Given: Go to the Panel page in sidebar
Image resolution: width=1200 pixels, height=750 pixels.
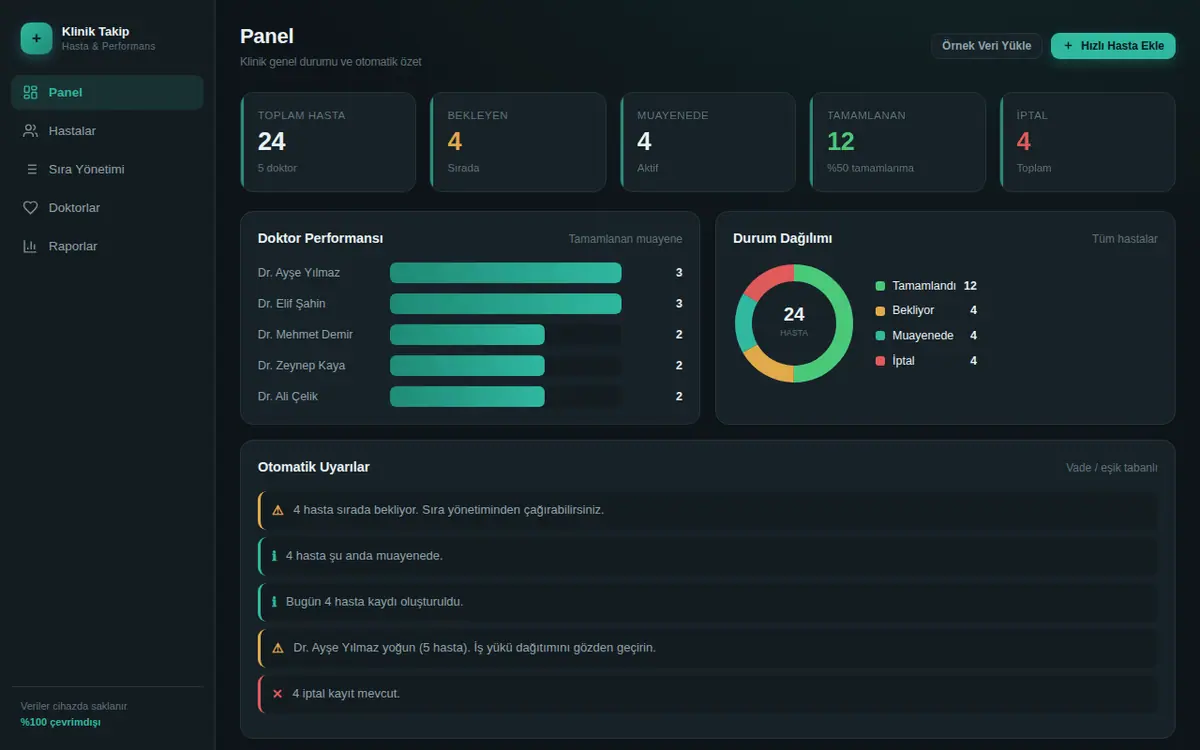Looking at the screenshot, I should click(x=107, y=92).
